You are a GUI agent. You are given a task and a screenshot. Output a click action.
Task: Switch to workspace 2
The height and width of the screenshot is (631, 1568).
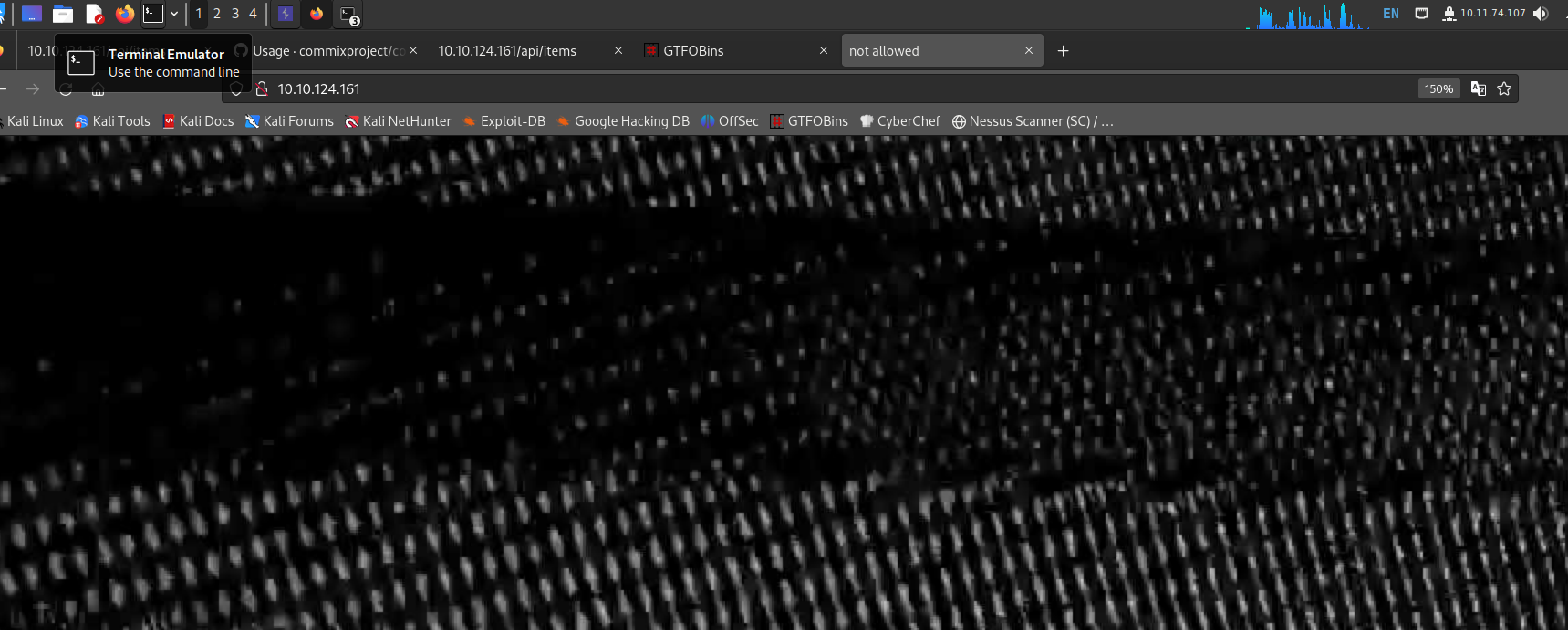point(217,14)
